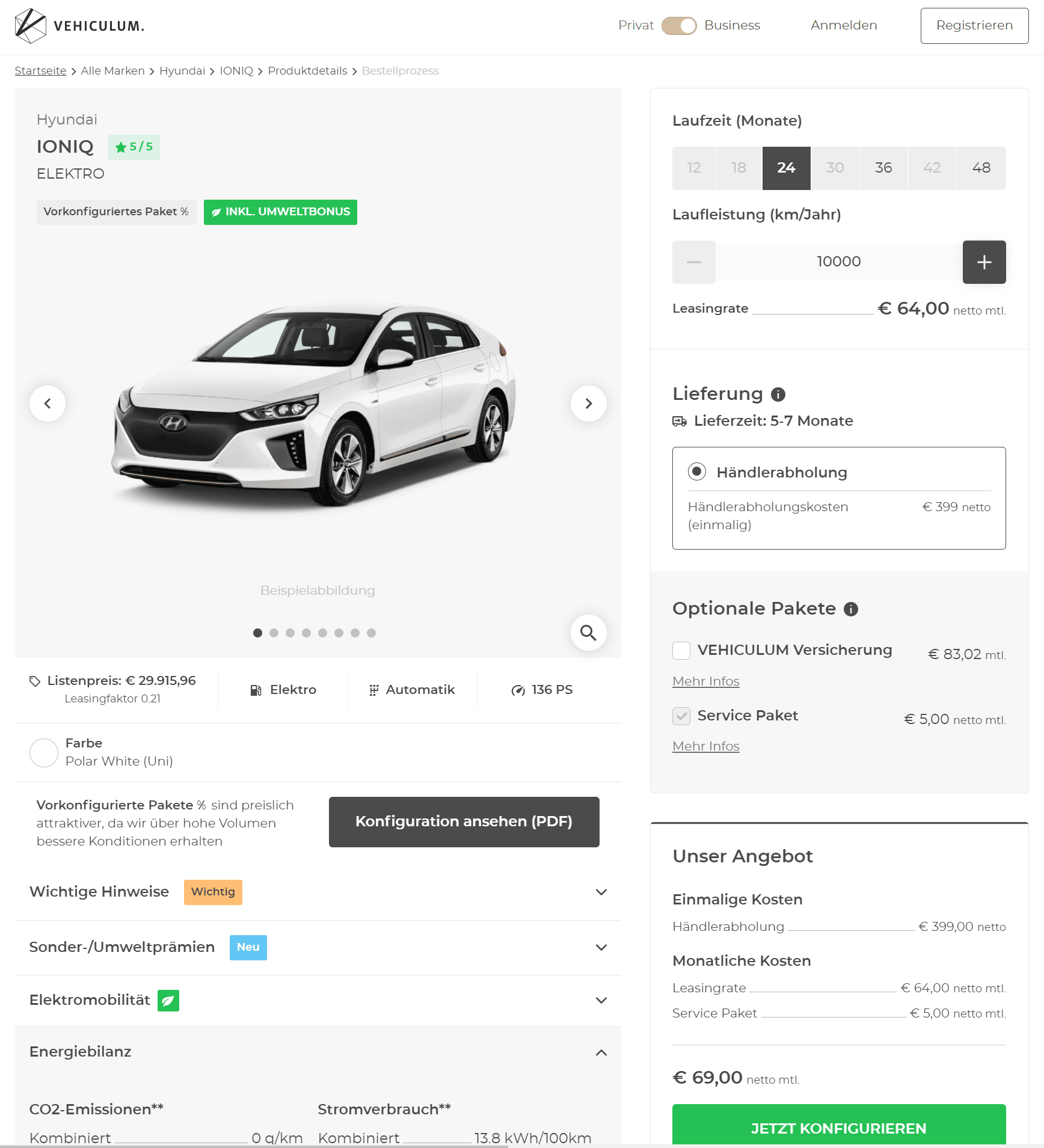Image resolution: width=1044 pixels, height=1148 pixels.
Task: Show next car image arrow
Action: pos(588,404)
